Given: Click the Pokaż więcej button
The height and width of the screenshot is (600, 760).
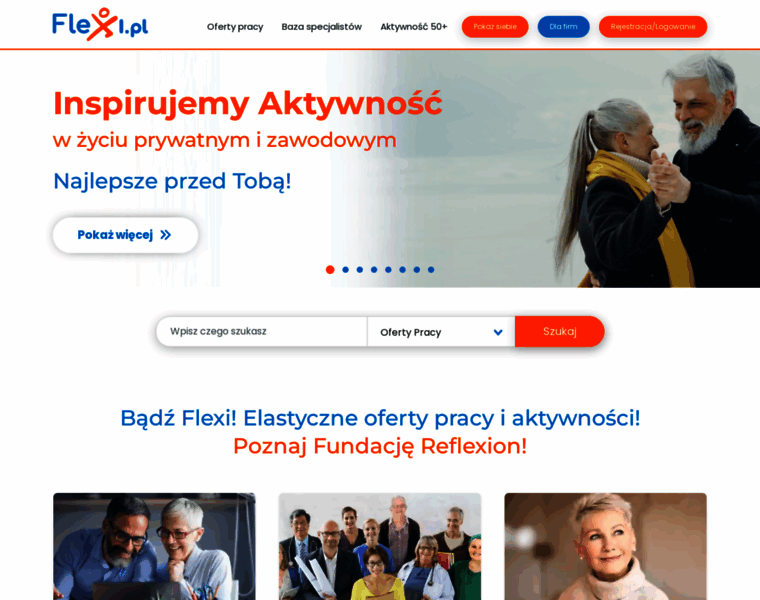Looking at the screenshot, I should click(x=126, y=235).
